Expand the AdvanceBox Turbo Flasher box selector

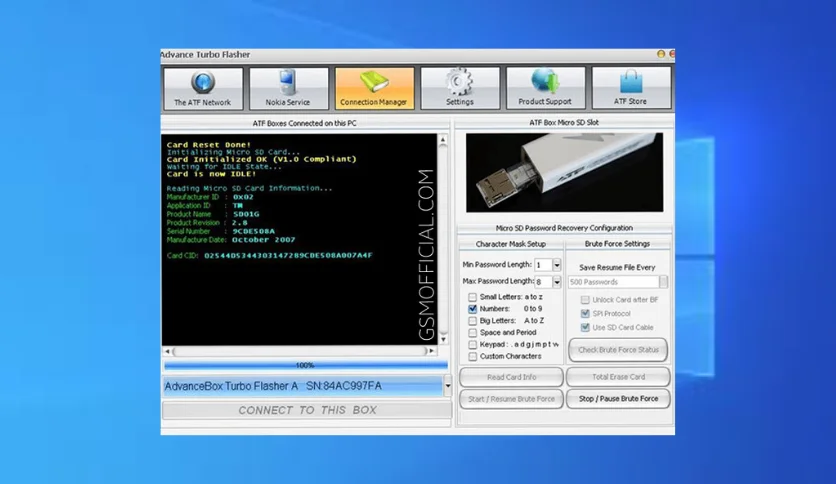(447, 386)
